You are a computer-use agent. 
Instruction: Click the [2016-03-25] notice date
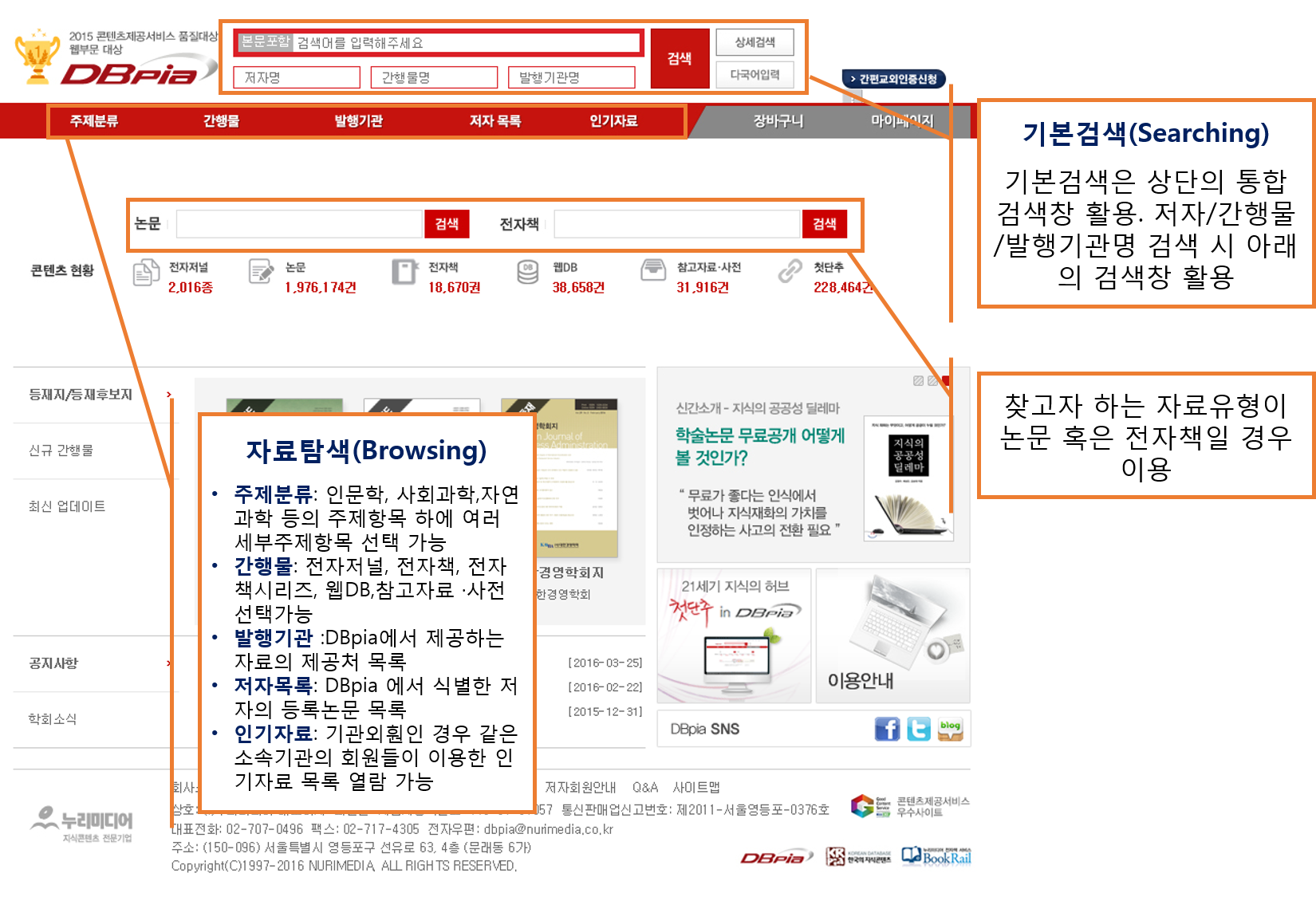(605, 663)
